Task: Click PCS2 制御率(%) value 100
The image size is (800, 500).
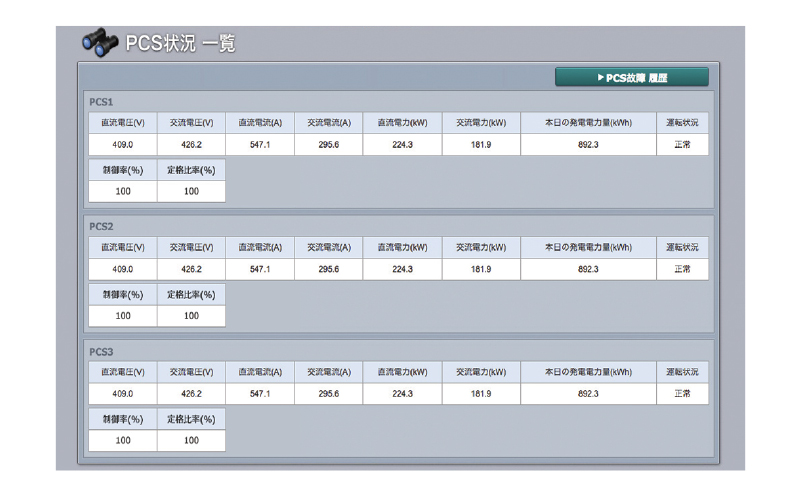Action: [x=123, y=316]
